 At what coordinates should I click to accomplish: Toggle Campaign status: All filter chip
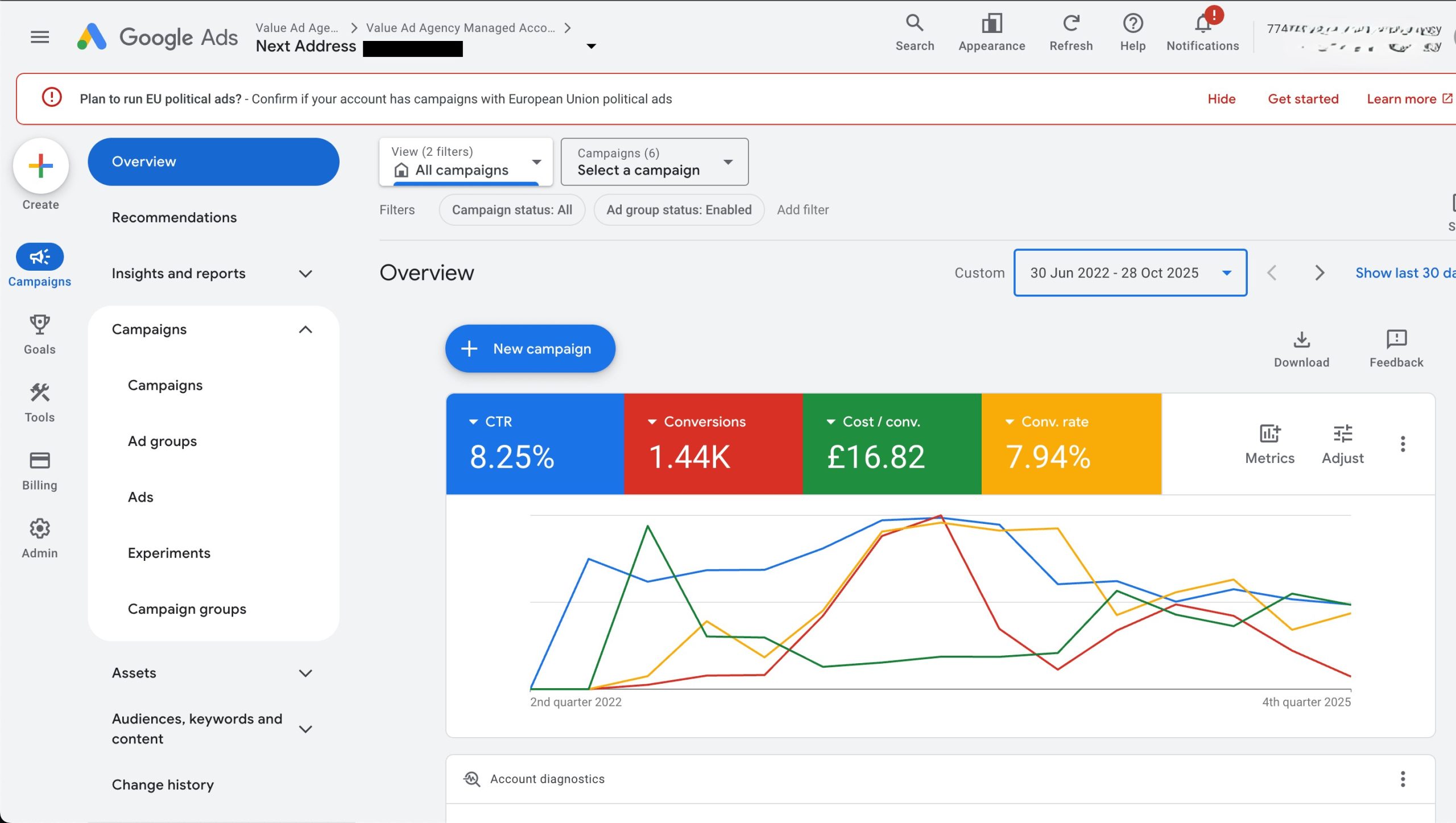(512, 210)
